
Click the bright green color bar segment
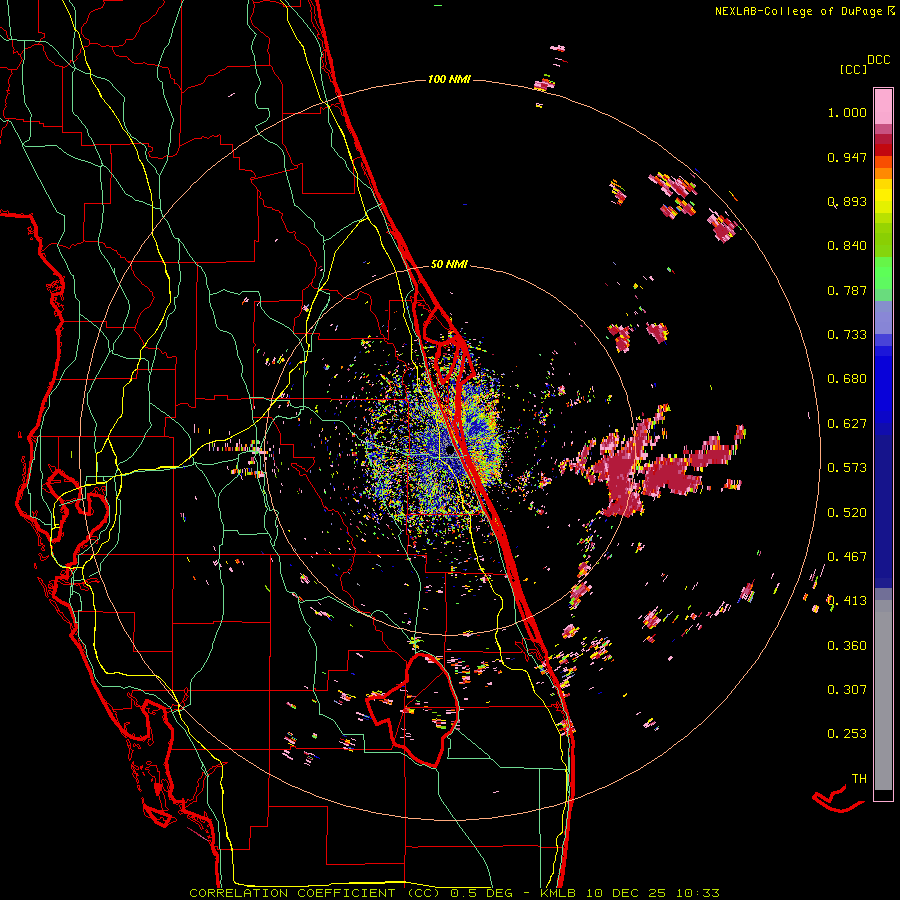(883, 273)
